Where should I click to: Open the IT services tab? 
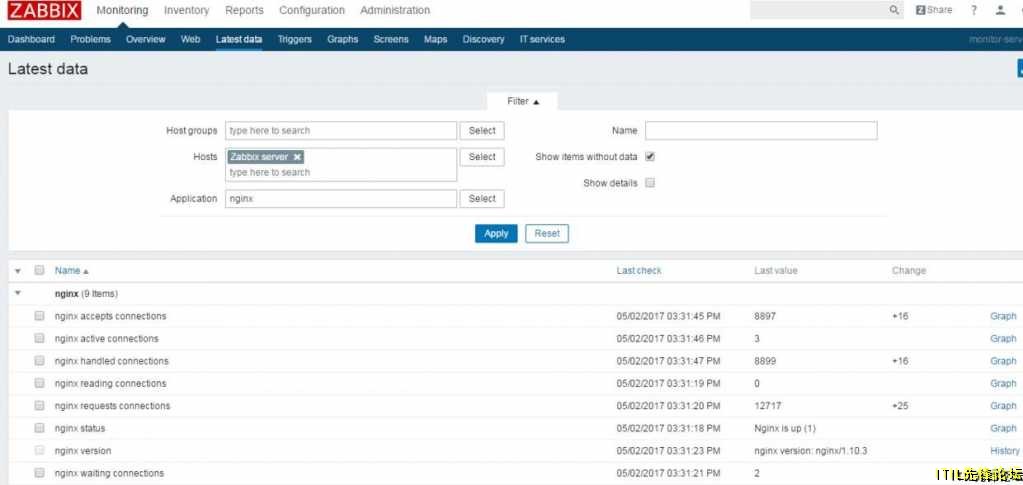tap(542, 39)
